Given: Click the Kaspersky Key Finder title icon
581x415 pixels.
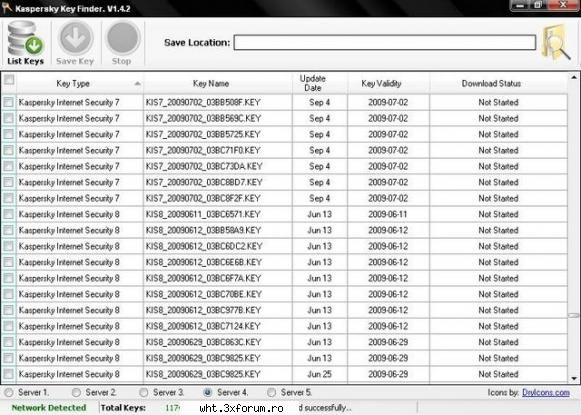Looking at the screenshot, I should tap(6, 8).
